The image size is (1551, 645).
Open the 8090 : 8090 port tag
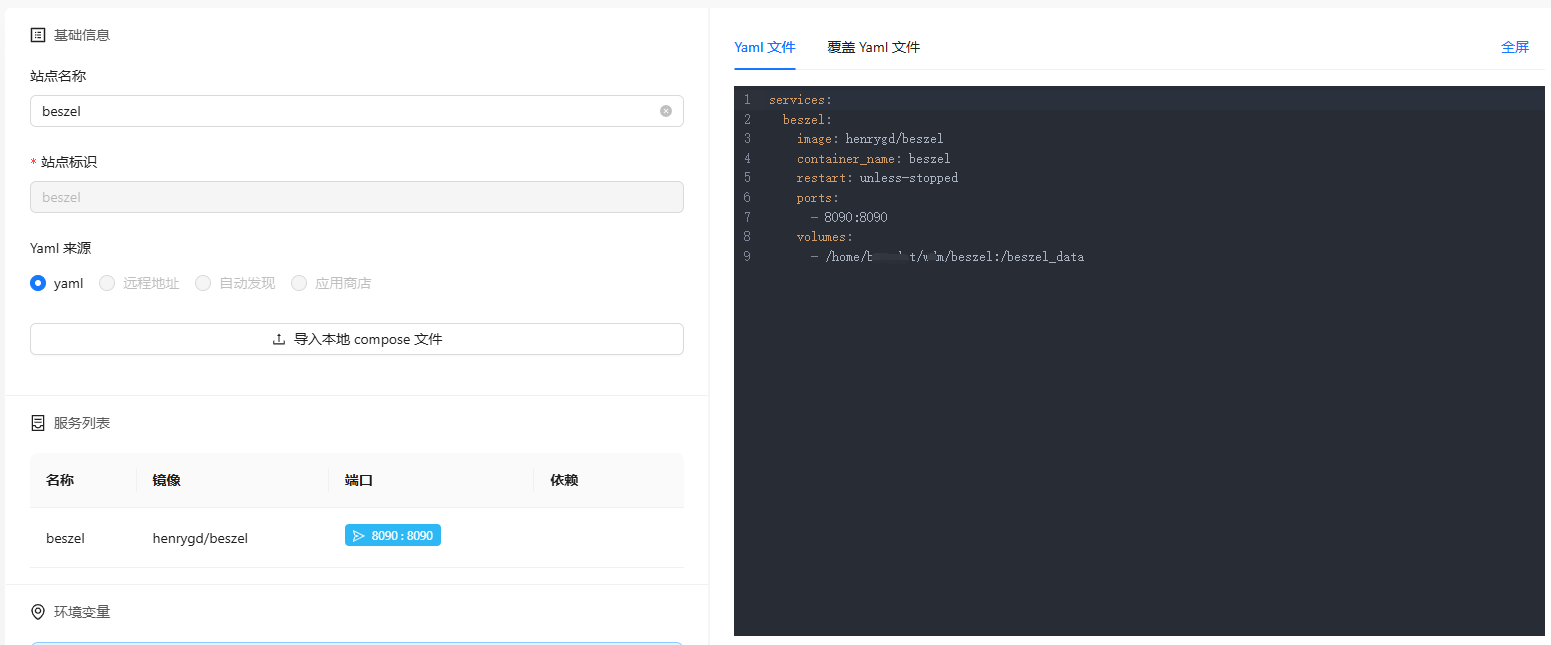click(x=393, y=536)
